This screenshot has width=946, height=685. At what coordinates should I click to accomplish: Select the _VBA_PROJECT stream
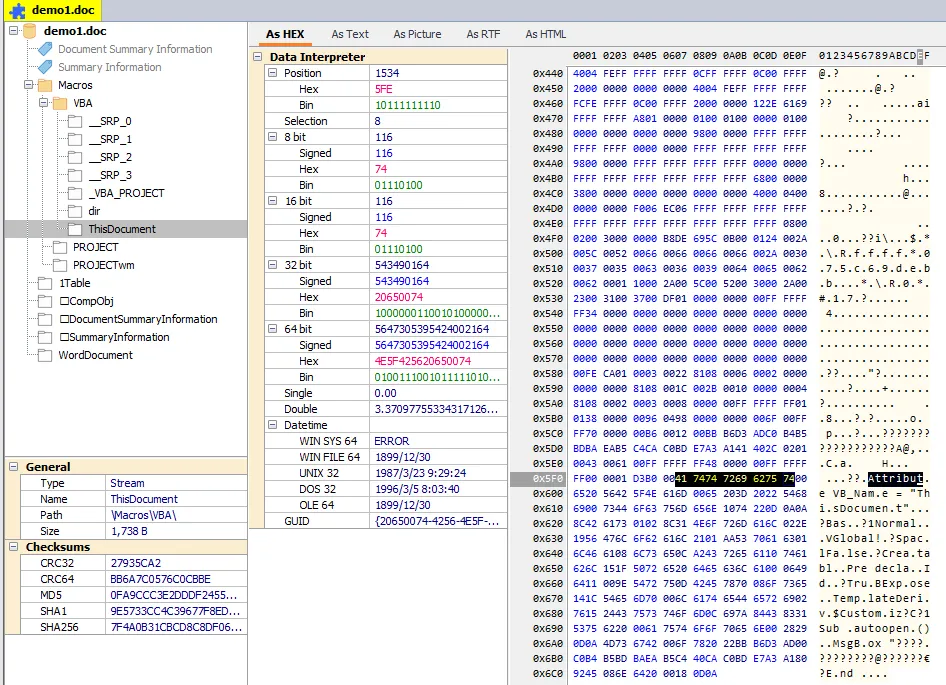pyautogui.click(x=126, y=193)
